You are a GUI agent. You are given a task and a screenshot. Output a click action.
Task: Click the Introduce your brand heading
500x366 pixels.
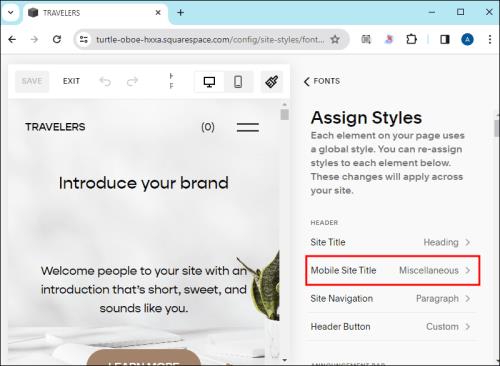[x=144, y=183]
